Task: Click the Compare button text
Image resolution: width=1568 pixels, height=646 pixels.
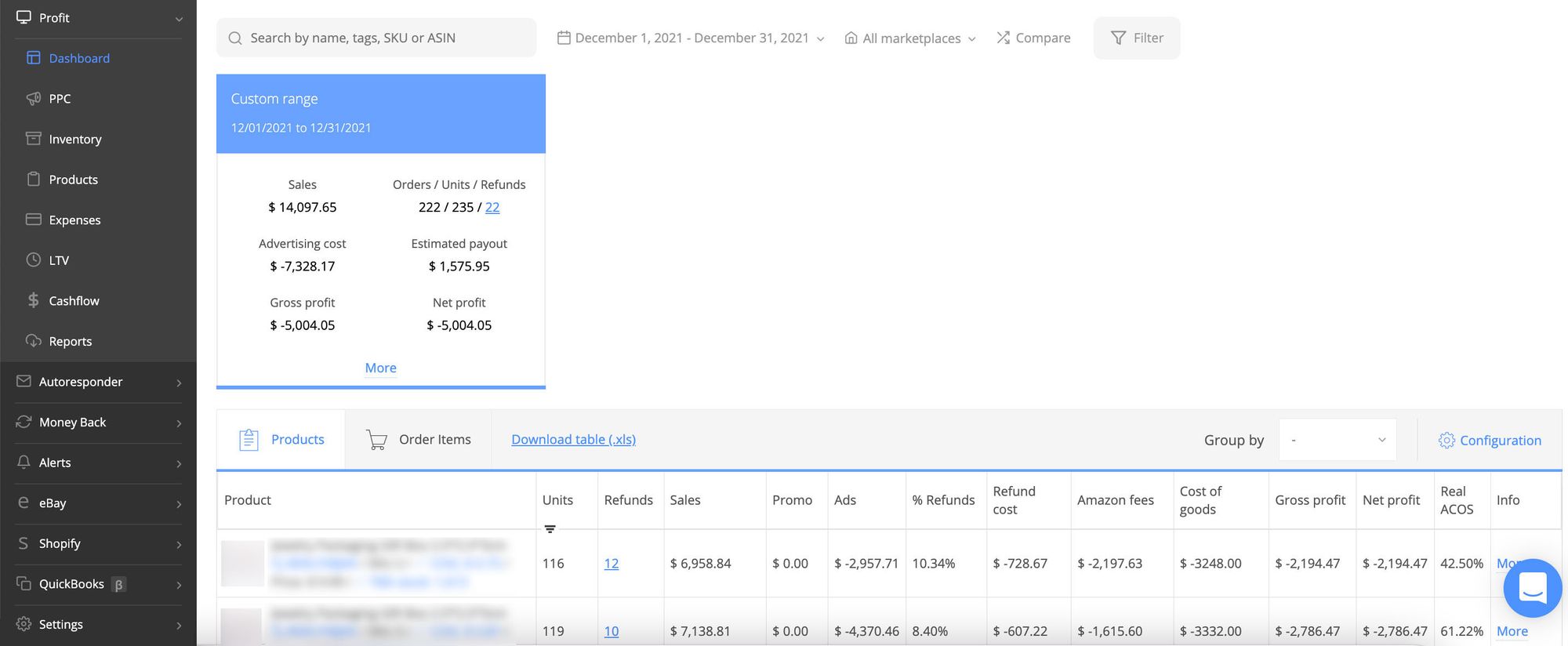Action: click(1043, 38)
